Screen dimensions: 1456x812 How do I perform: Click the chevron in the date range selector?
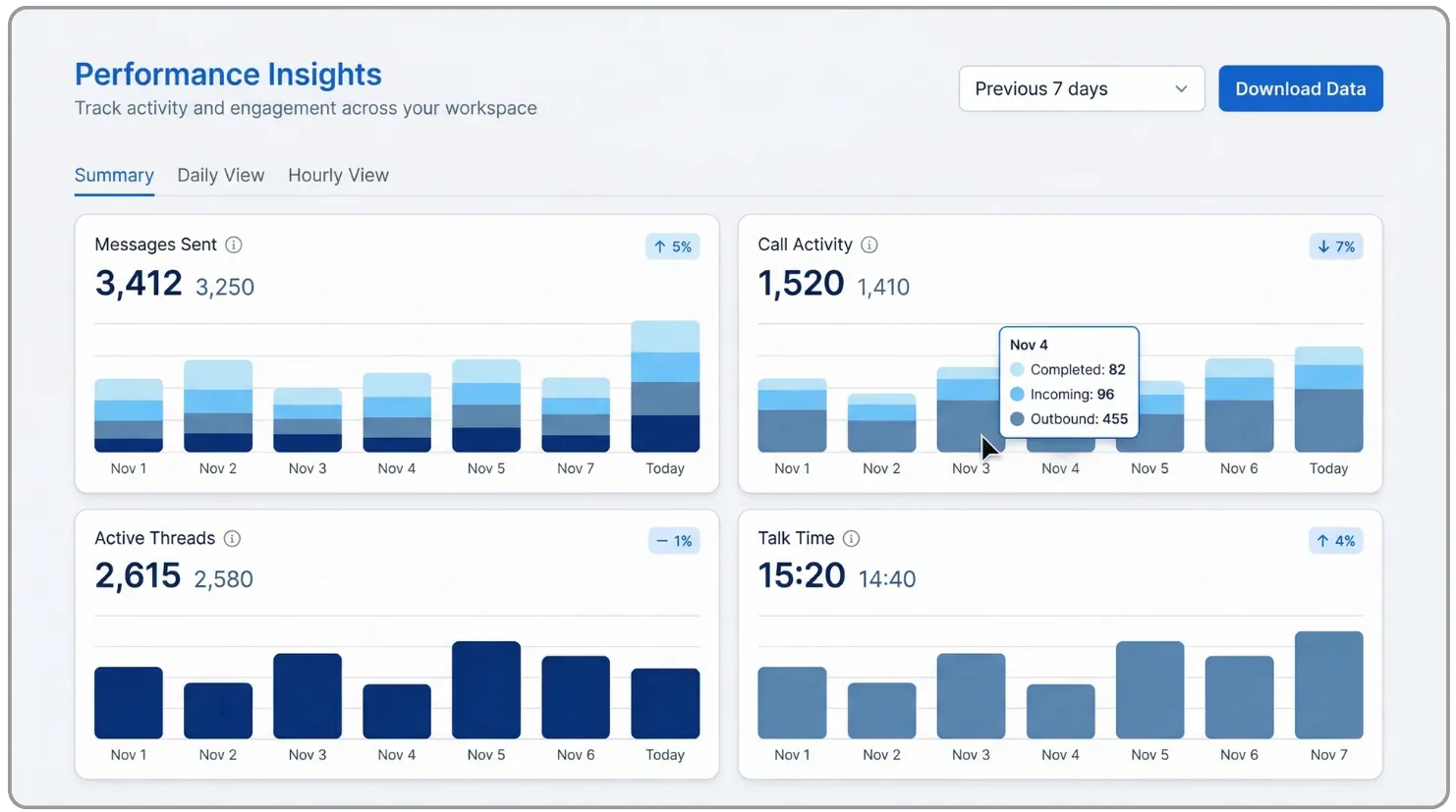[1181, 88]
